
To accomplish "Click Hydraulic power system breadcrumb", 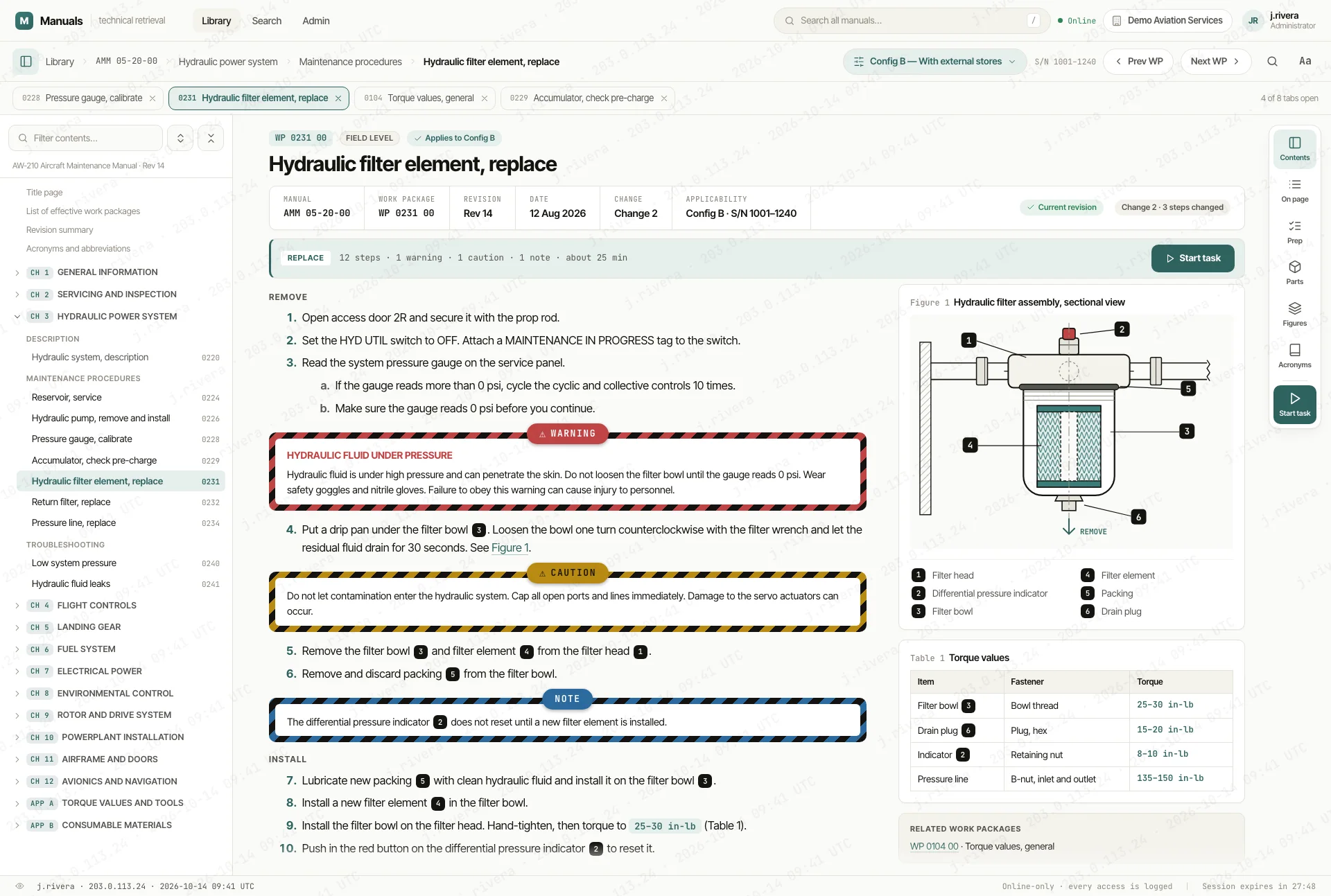I will click(x=228, y=62).
